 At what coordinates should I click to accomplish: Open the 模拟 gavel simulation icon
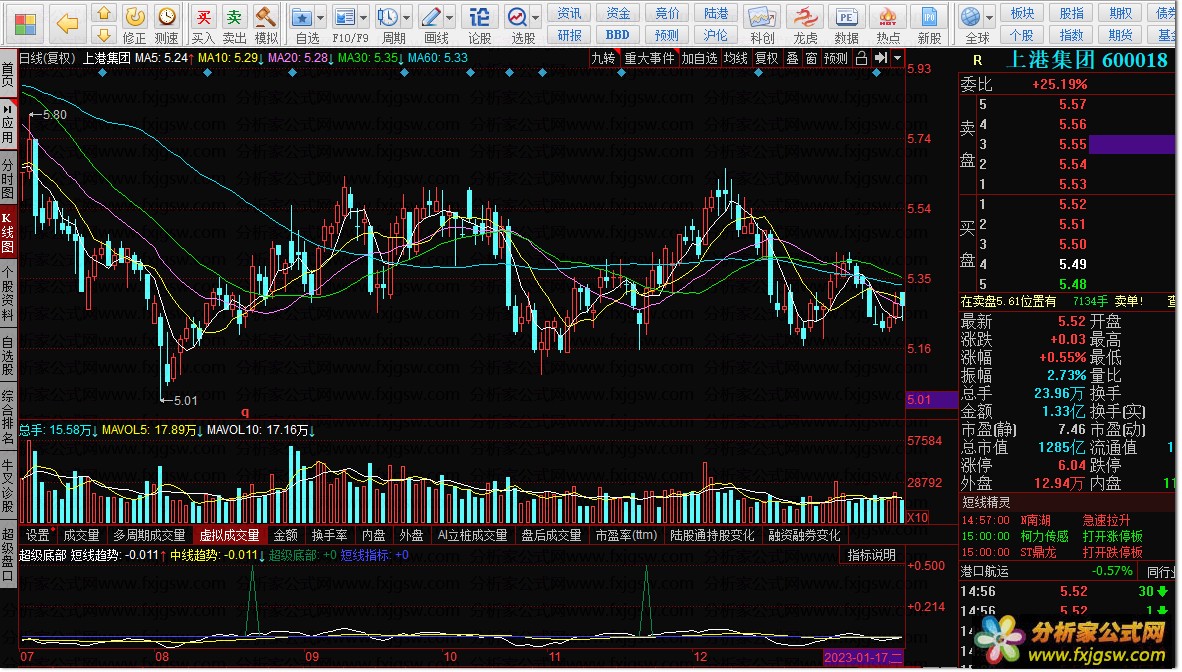(x=265, y=16)
